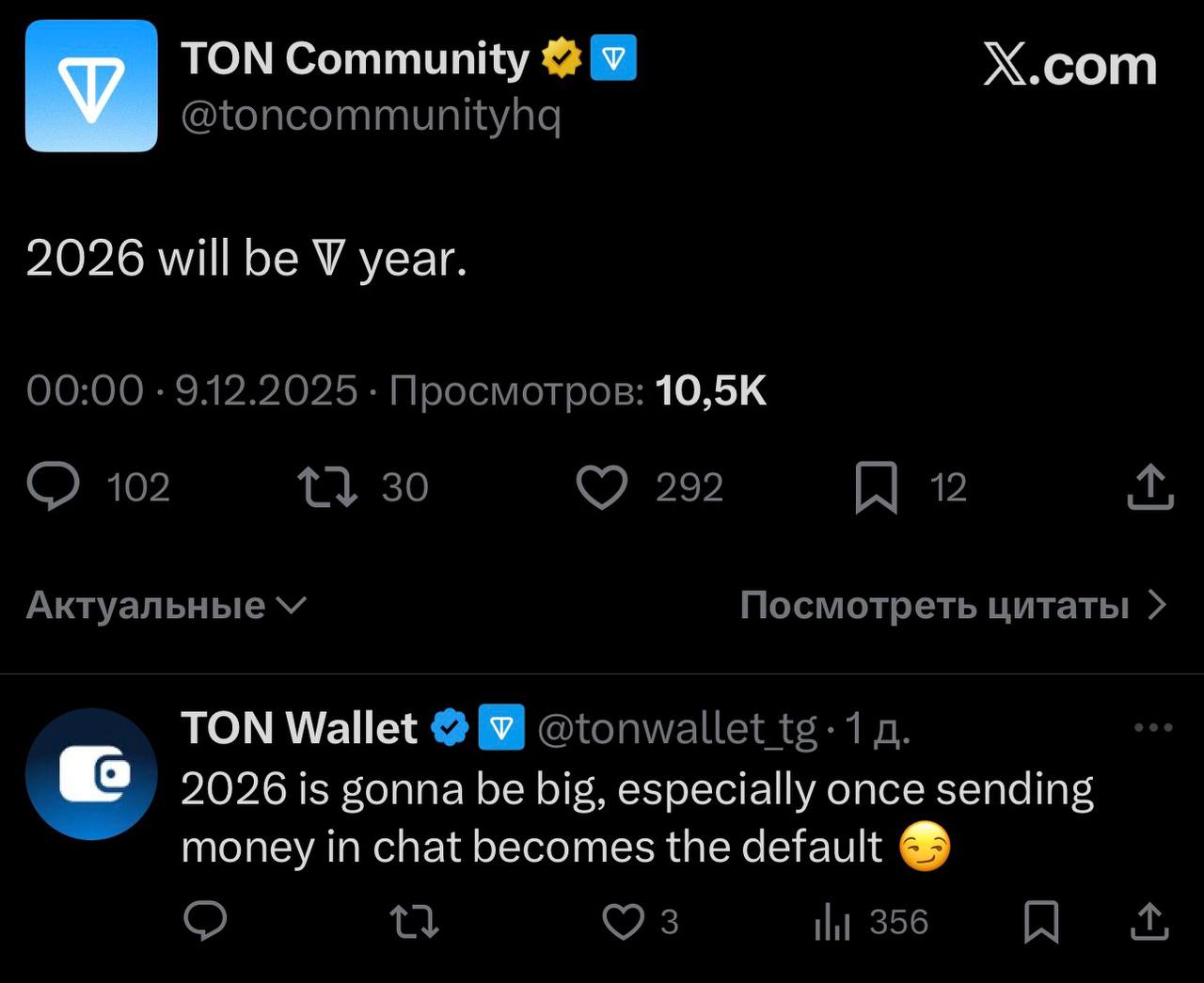The height and width of the screenshot is (983, 1204).
Task: Like TON Wallet's reply
Action: (x=625, y=923)
